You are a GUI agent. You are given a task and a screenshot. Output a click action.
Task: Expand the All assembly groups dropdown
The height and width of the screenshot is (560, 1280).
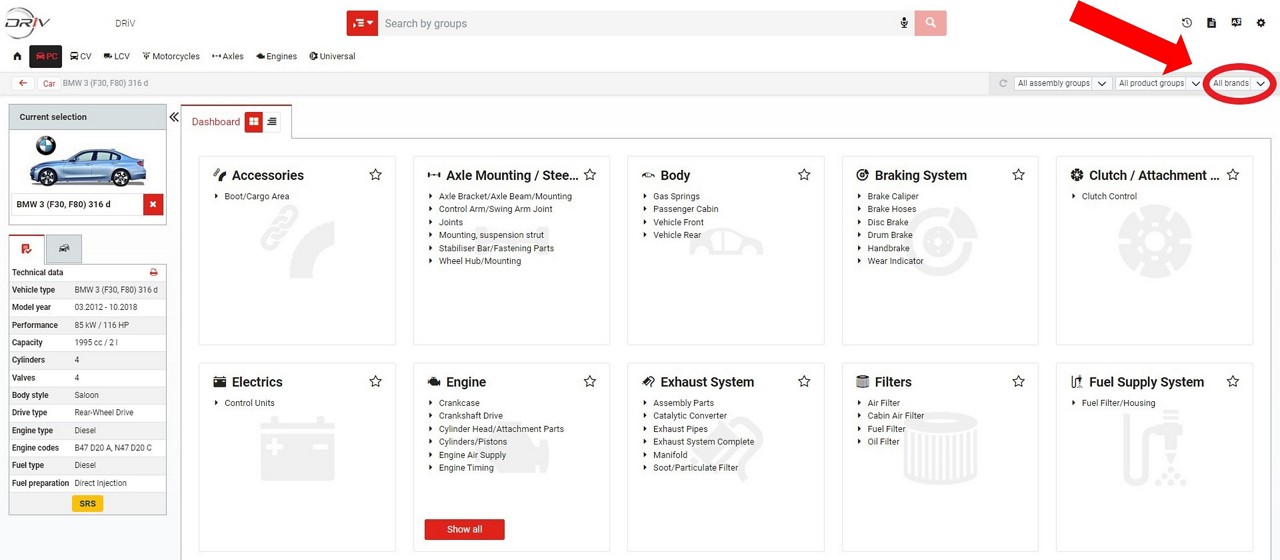point(1061,84)
